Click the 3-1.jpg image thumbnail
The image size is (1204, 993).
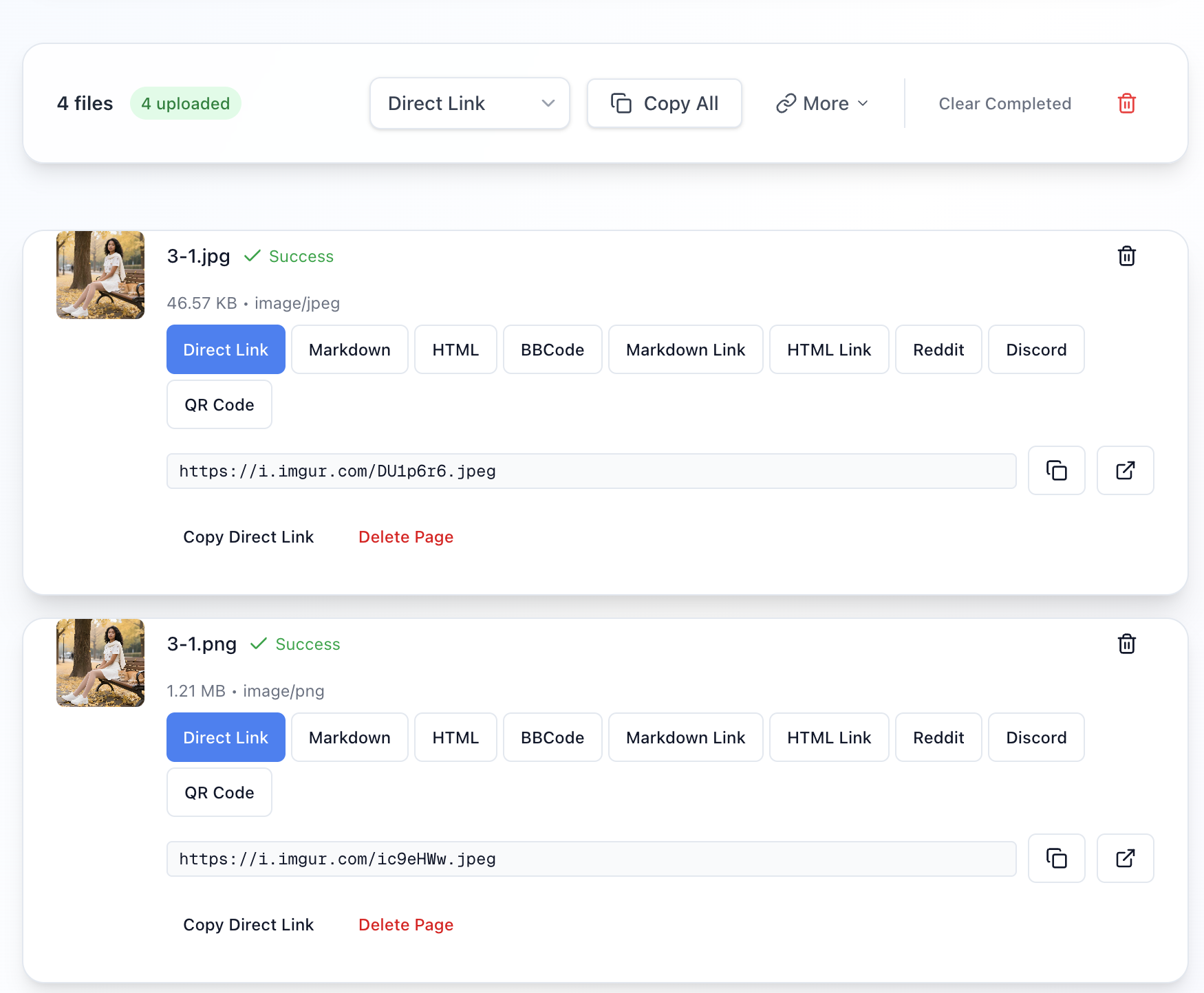(x=100, y=275)
